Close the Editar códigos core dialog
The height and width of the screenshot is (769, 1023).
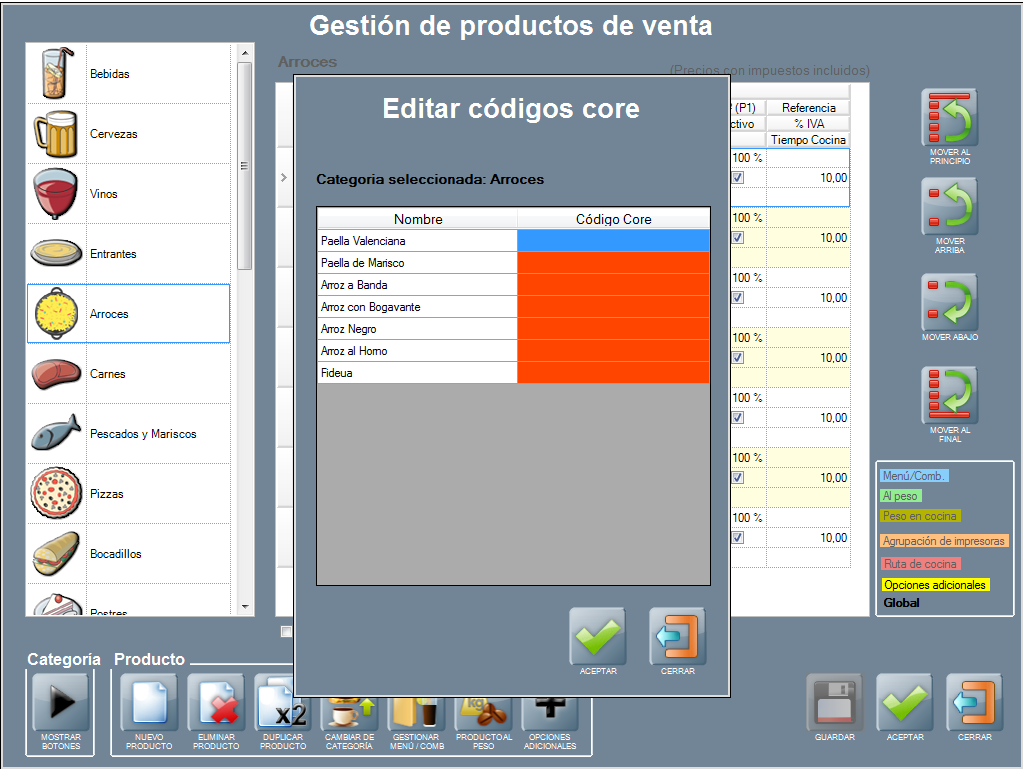pyautogui.click(x=677, y=636)
